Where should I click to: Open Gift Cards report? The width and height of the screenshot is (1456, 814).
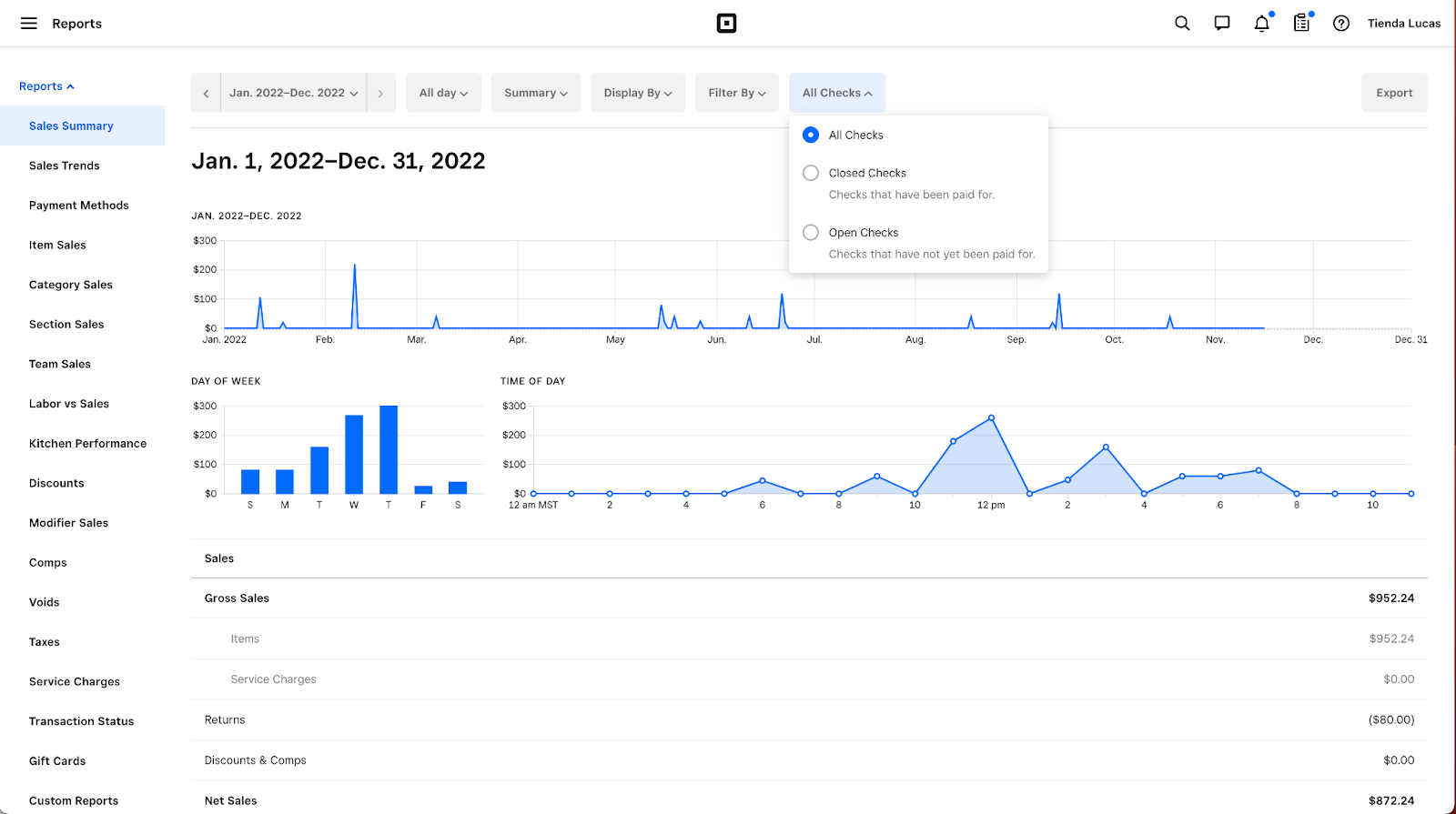[x=57, y=761]
